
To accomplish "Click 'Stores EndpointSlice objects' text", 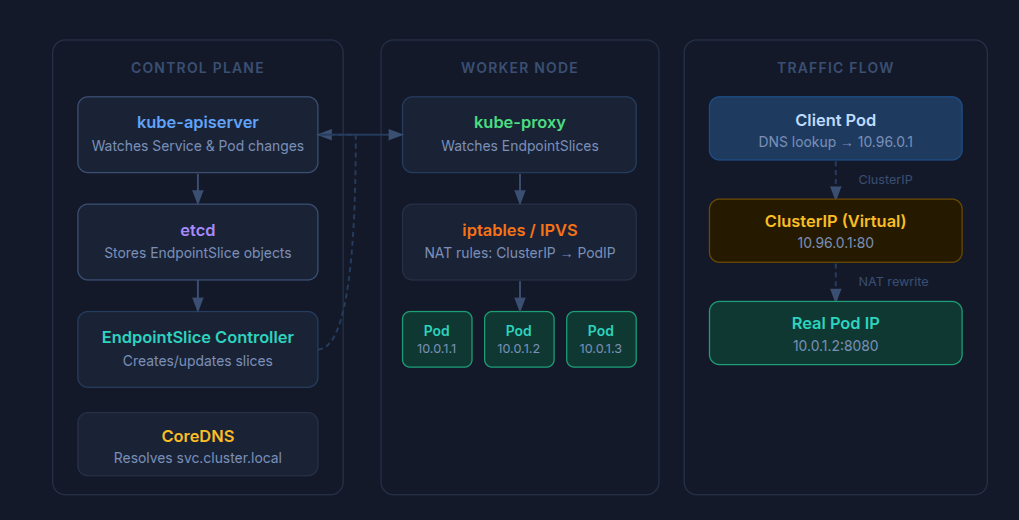I will point(198,253).
